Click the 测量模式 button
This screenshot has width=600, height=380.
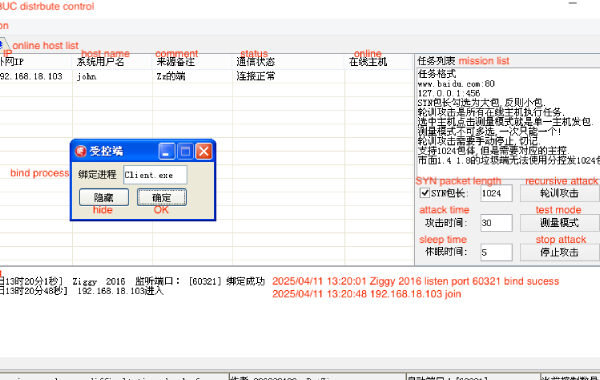560,223
